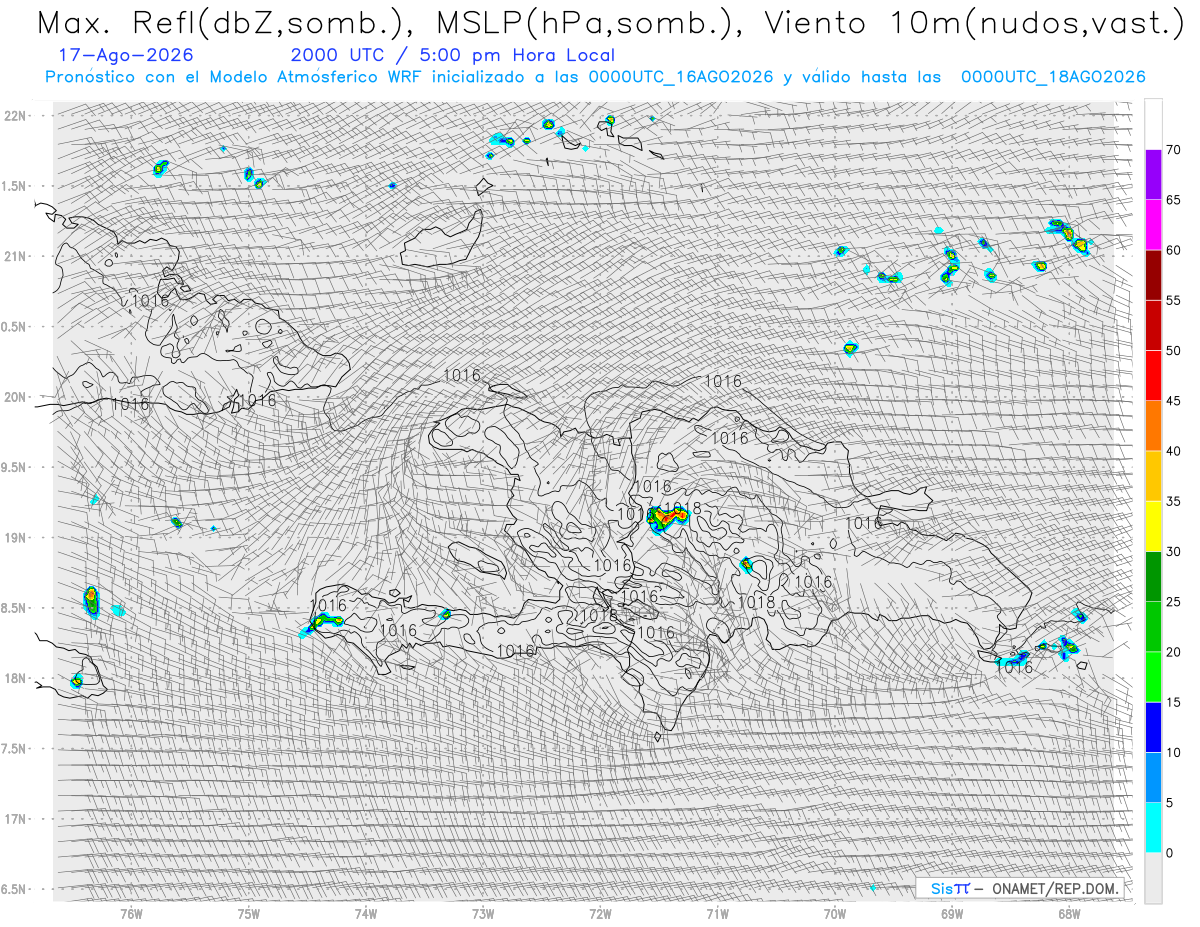Click the '18N' latitude axis label
The height and width of the screenshot is (927, 1200).
click(16, 678)
